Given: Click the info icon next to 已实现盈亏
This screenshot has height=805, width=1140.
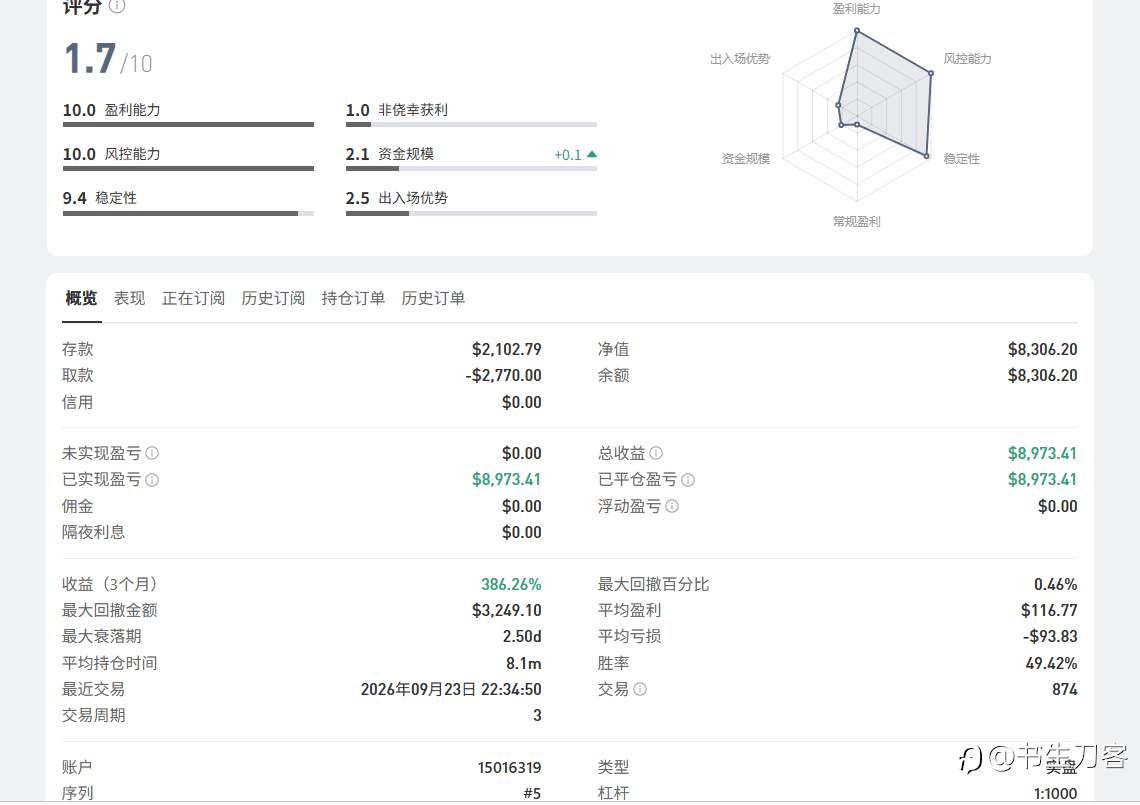Looking at the screenshot, I should tap(152, 479).
